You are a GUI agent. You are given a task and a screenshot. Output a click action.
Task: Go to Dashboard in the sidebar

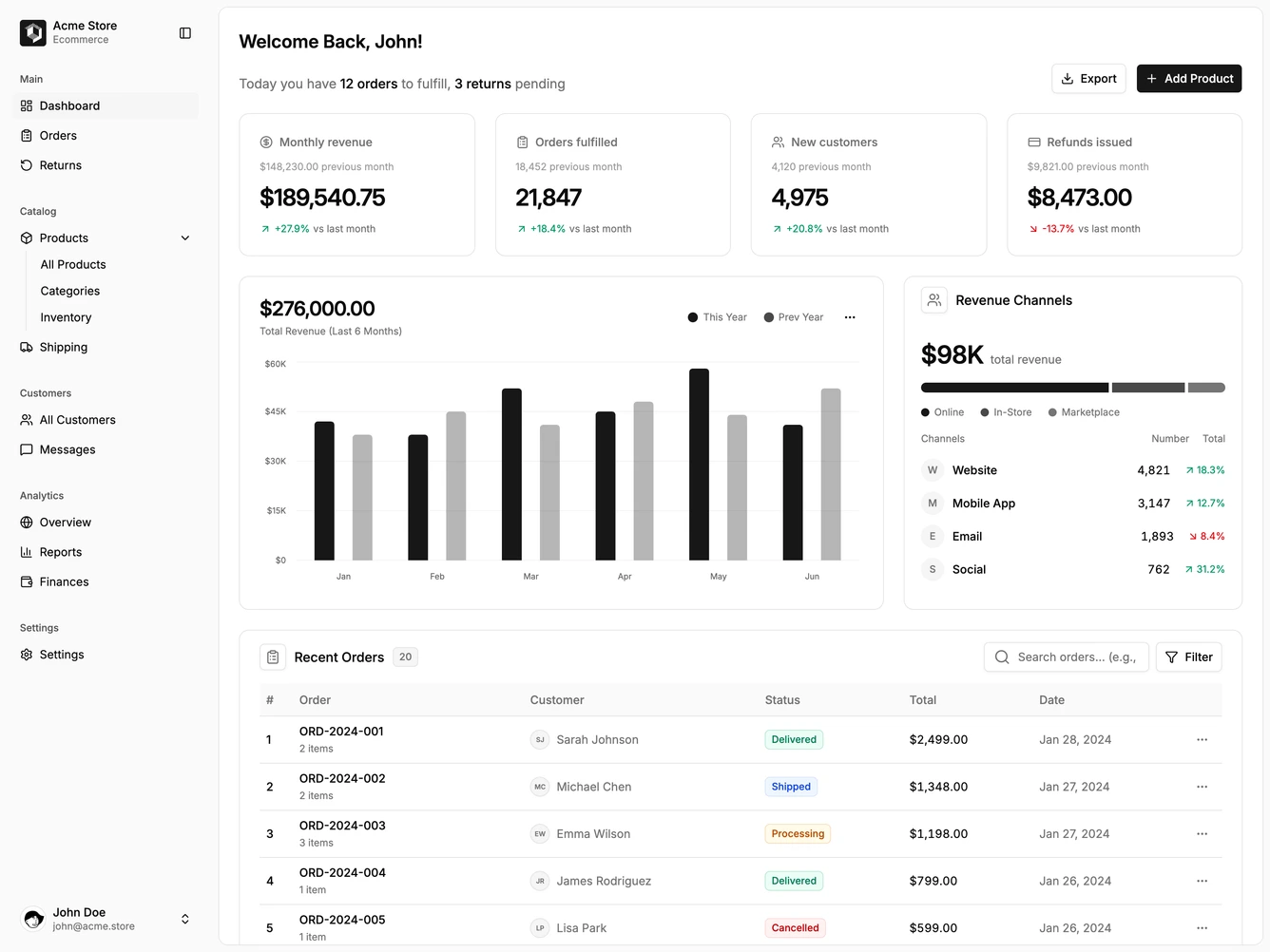106,105
